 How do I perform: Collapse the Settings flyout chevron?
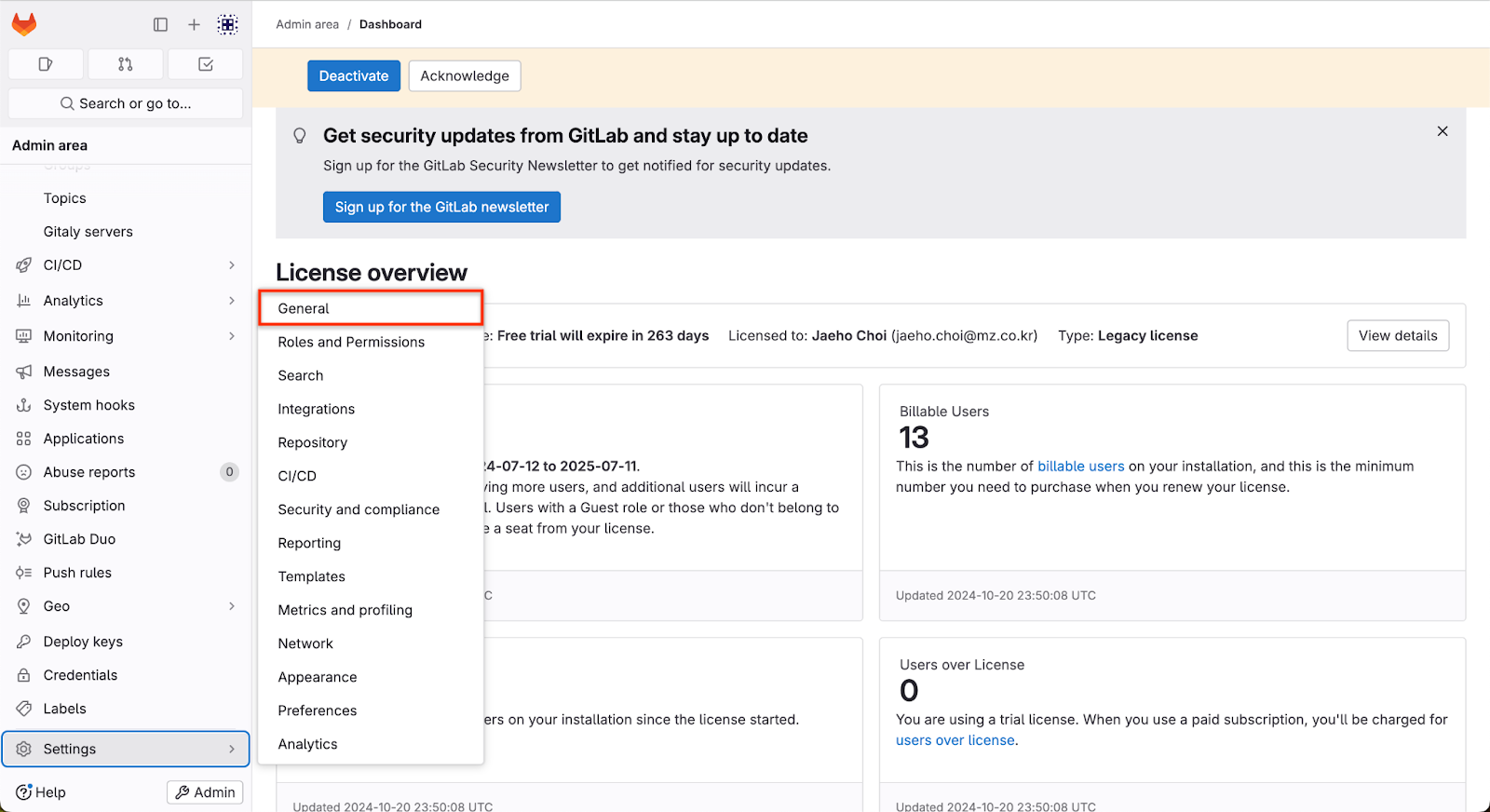[232, 749]
